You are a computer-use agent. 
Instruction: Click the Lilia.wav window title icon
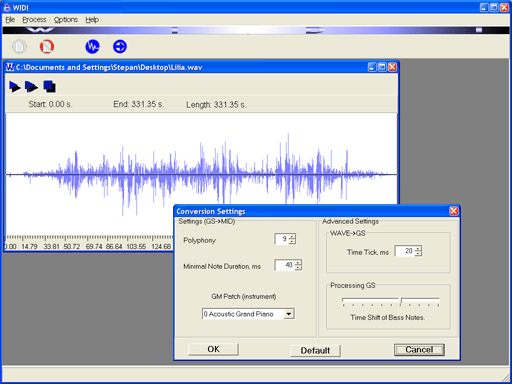[x=10, y=67]
